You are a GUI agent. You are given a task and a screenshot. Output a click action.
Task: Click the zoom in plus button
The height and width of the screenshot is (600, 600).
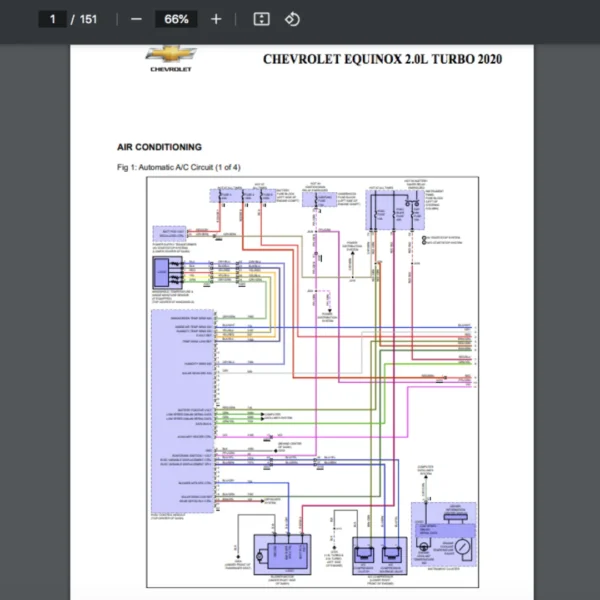coord(217,19)
